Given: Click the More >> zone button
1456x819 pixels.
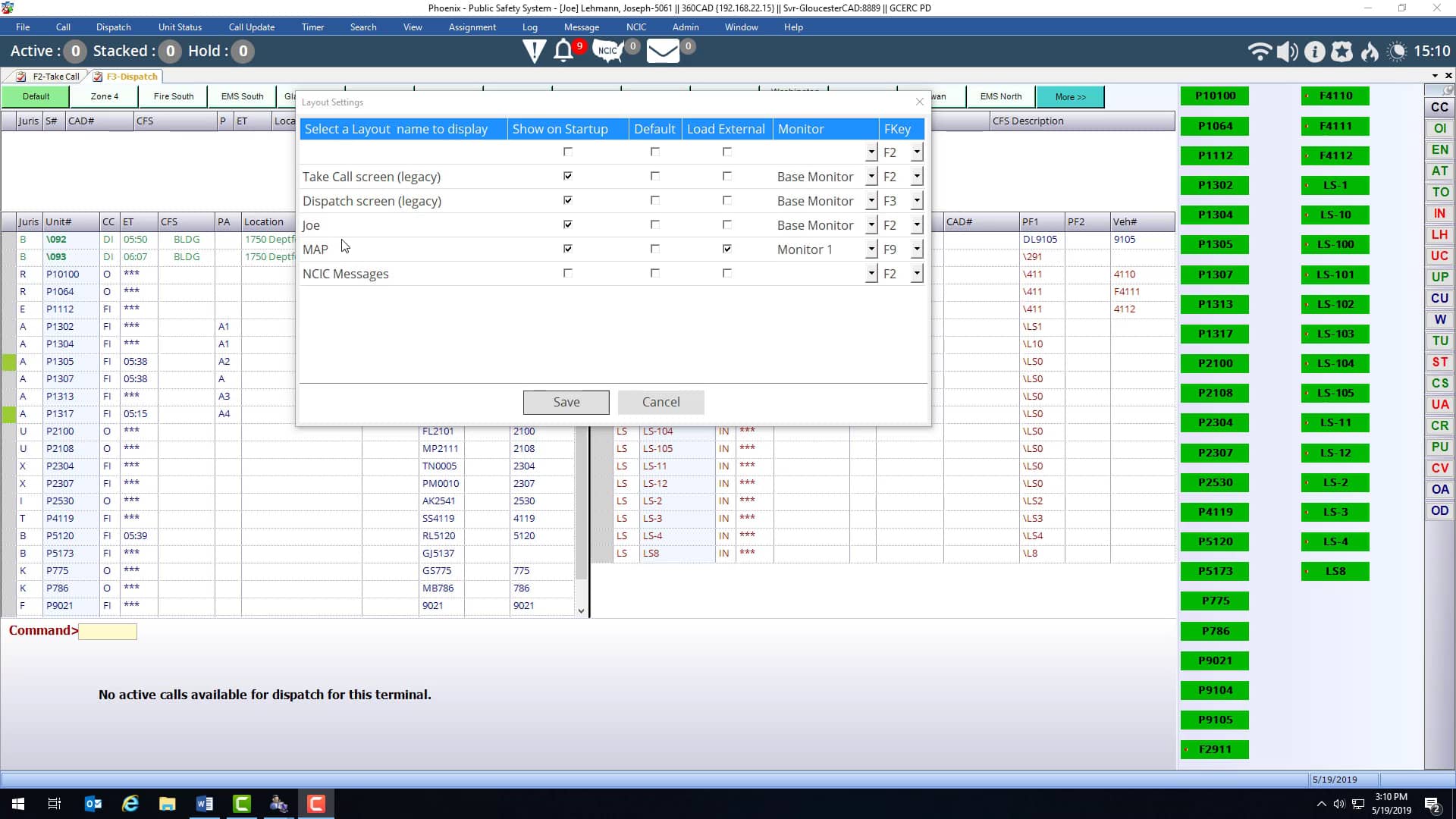Looking at the screenshot, I should [1069, 96].
